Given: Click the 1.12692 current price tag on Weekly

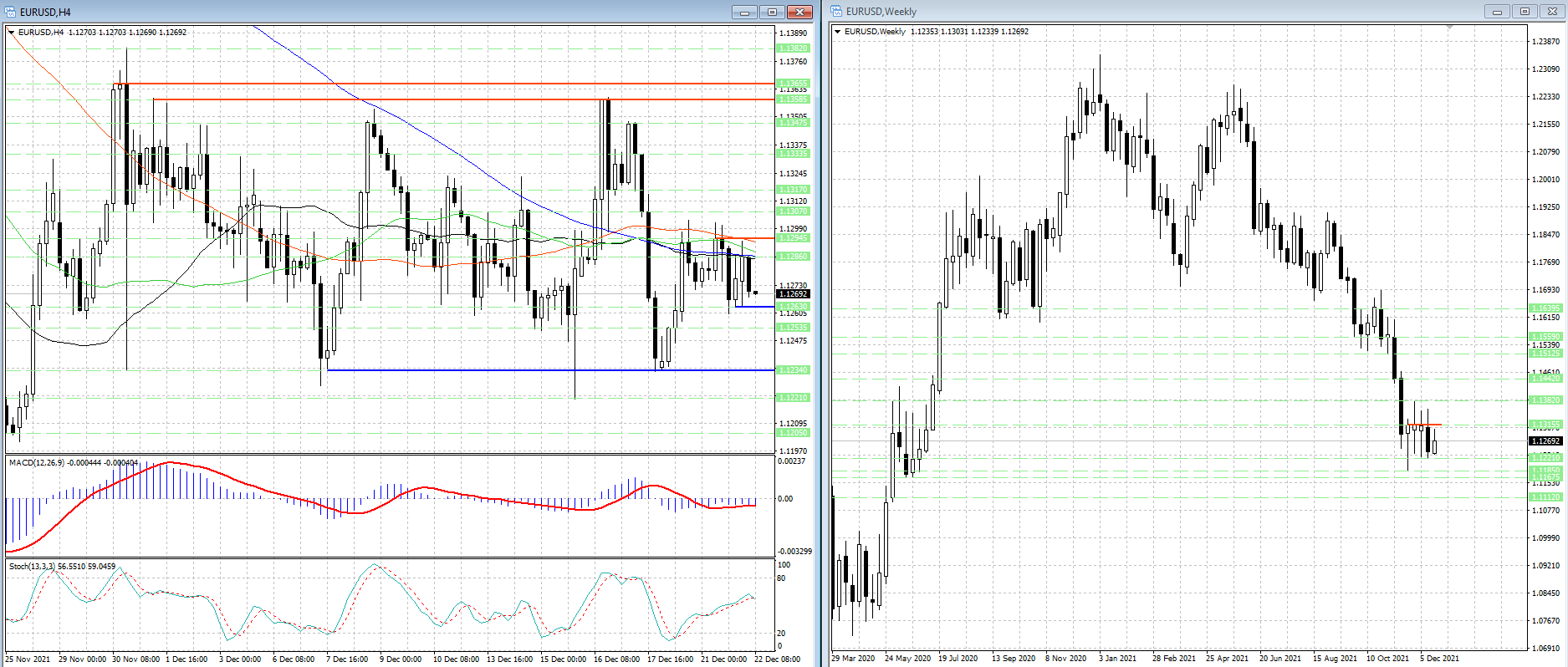Looking at the screenshot, I should tap(1545, 440).
